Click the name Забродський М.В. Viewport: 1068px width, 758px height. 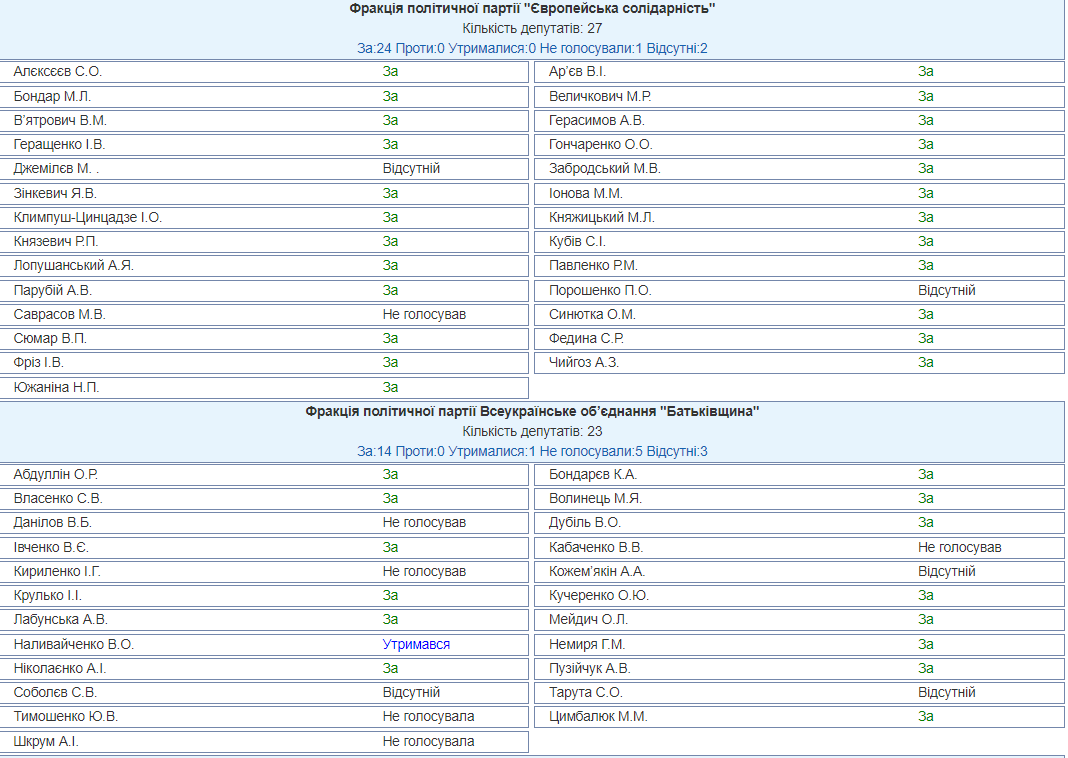coord(605,169)
